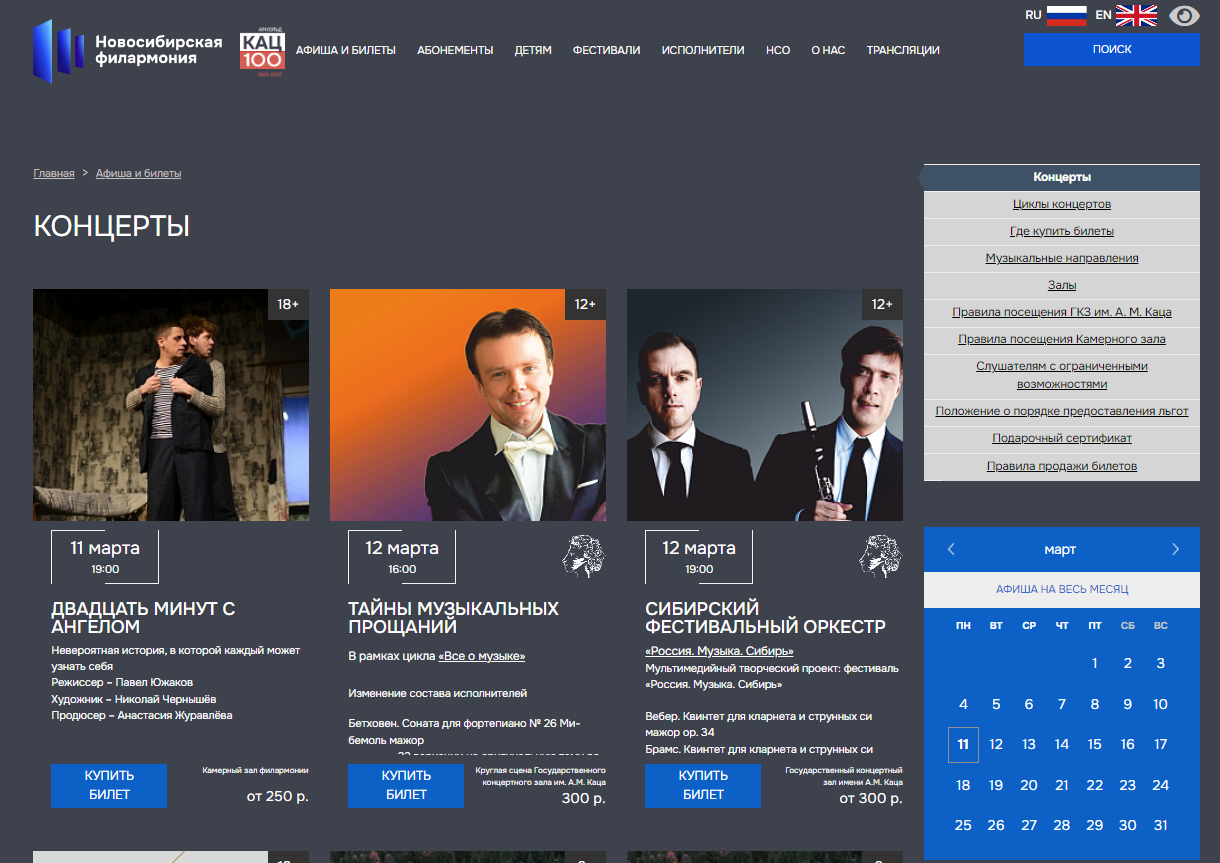The width and height of the screenshot is (1220, 863).
Task: Buy ticket for Сибирский фестивальный оркестр
Action: click(703, 785)
